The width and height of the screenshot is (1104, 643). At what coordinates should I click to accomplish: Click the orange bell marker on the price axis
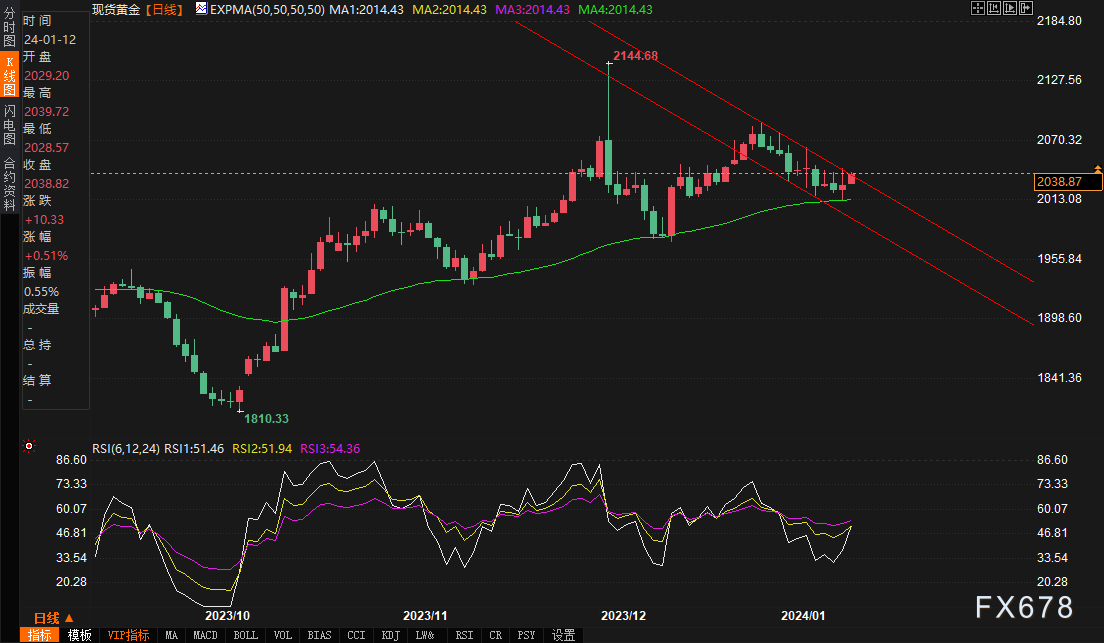pos(1097,168)
